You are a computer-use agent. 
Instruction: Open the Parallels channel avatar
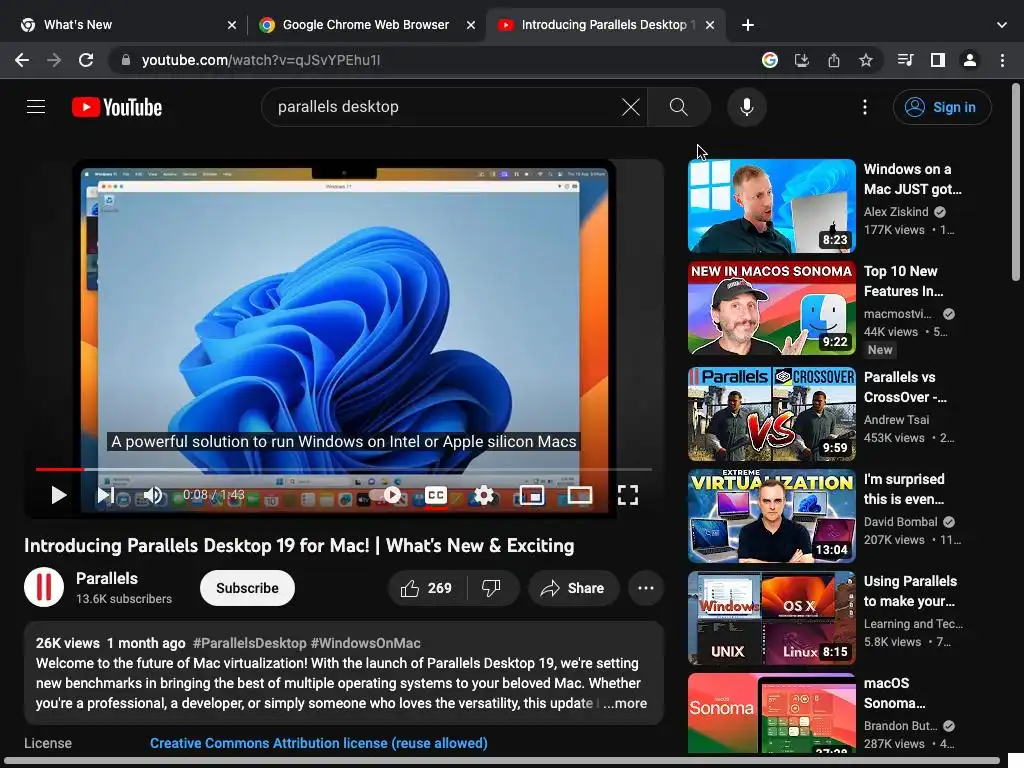coord(44,587)
